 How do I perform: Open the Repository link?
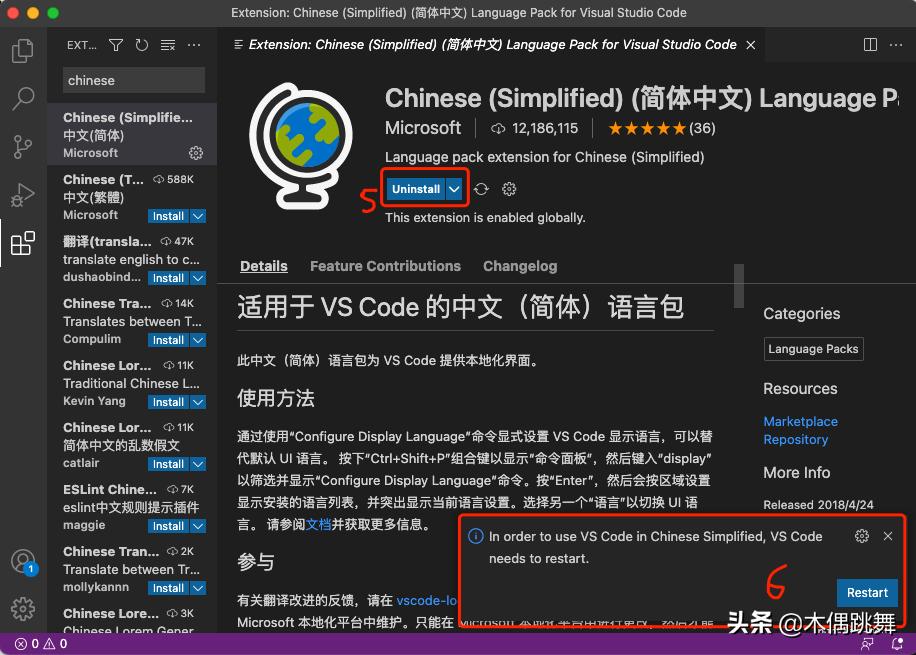click(x=796, y=439)
